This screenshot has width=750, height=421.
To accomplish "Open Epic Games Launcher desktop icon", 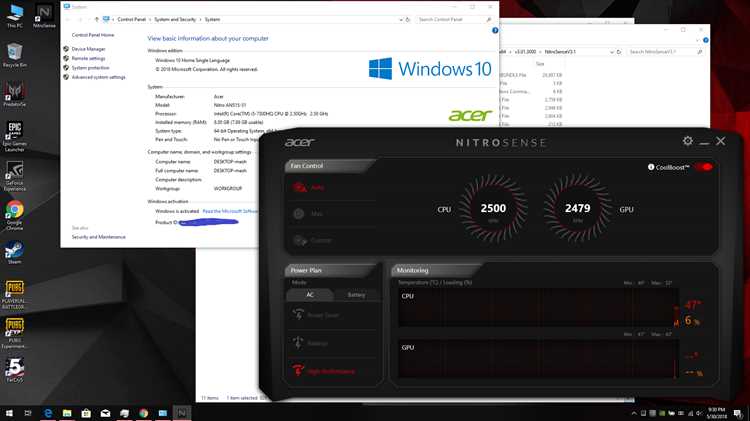I will point(15,136).
